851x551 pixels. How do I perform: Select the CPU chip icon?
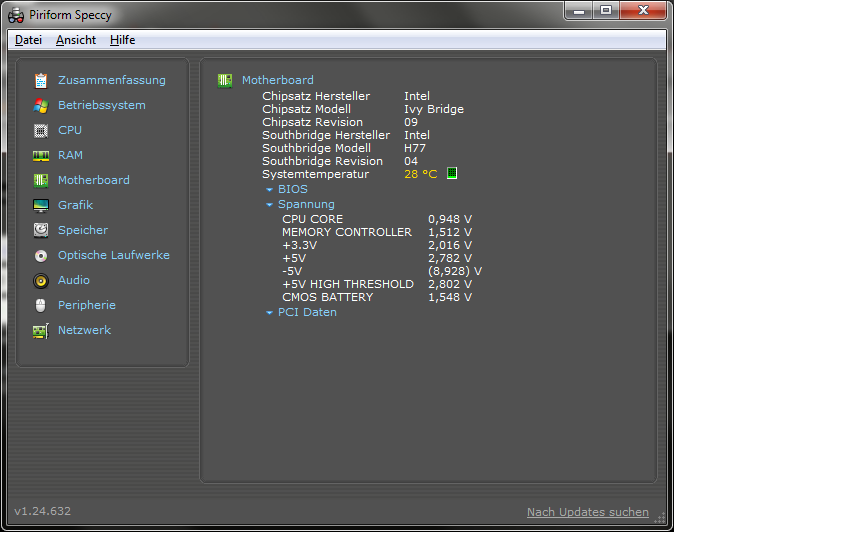(41, 130)
